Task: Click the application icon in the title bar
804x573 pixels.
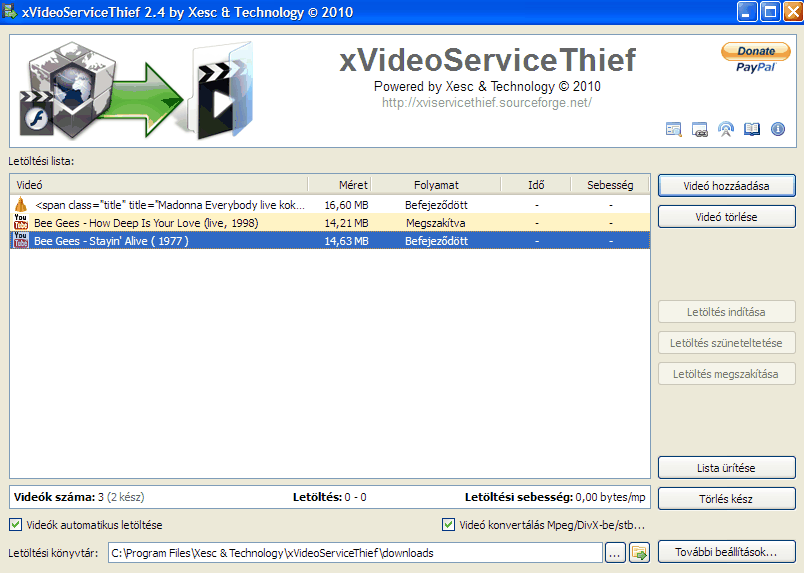Action: 10,12
